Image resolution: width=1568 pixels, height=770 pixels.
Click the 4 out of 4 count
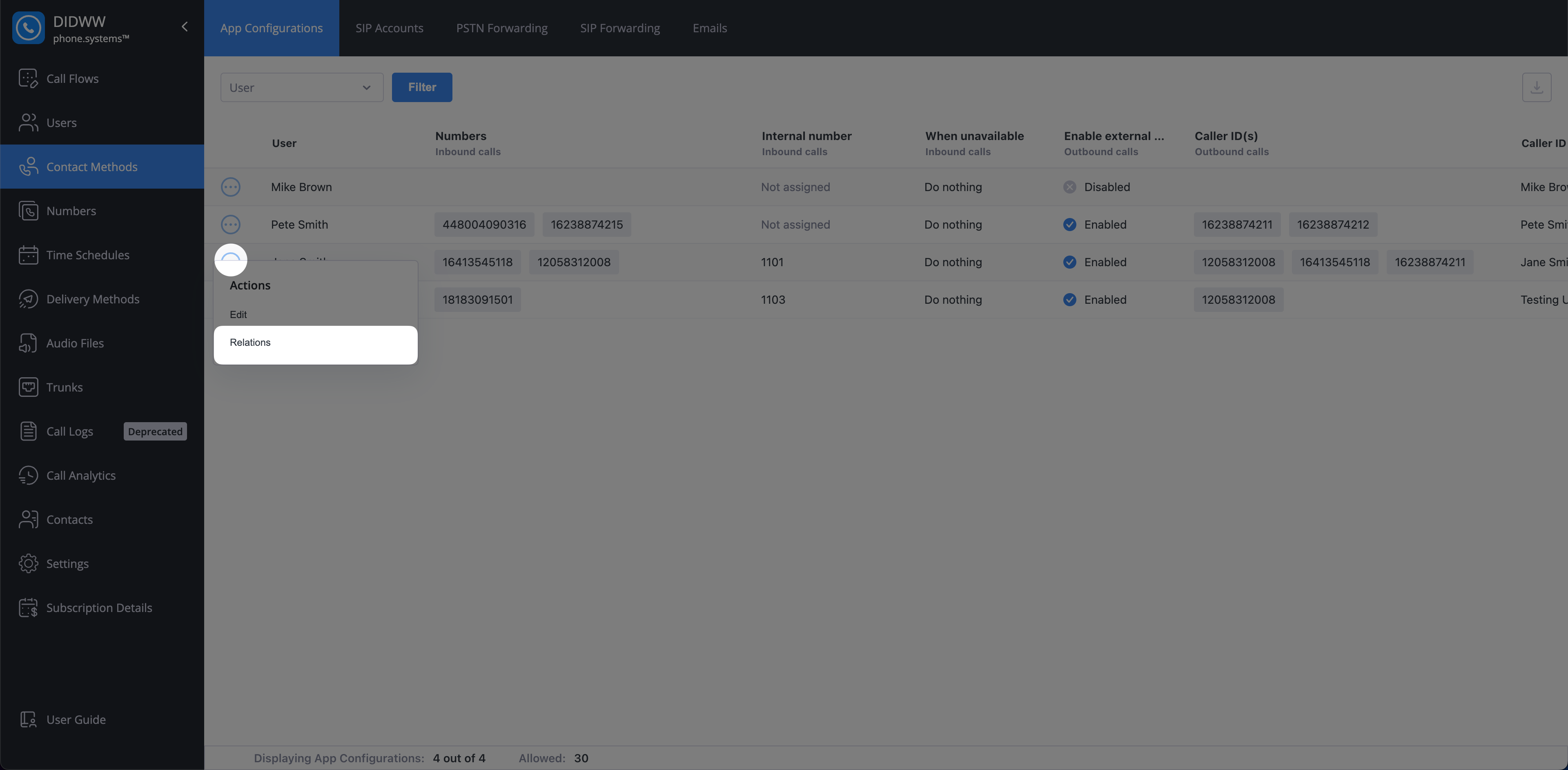coord(459,759)
